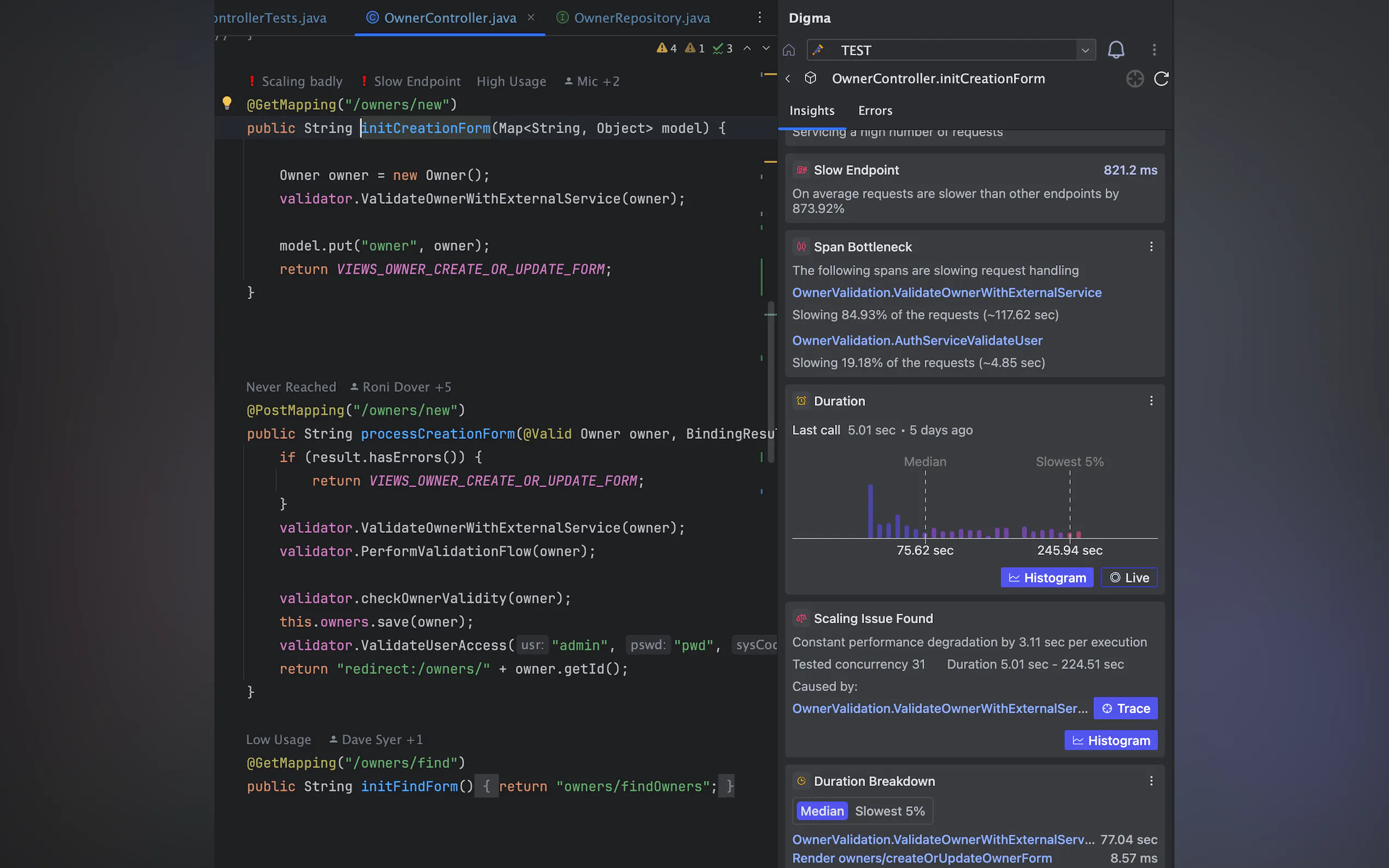Select Median in Duration Breakdown

(822, 811)
